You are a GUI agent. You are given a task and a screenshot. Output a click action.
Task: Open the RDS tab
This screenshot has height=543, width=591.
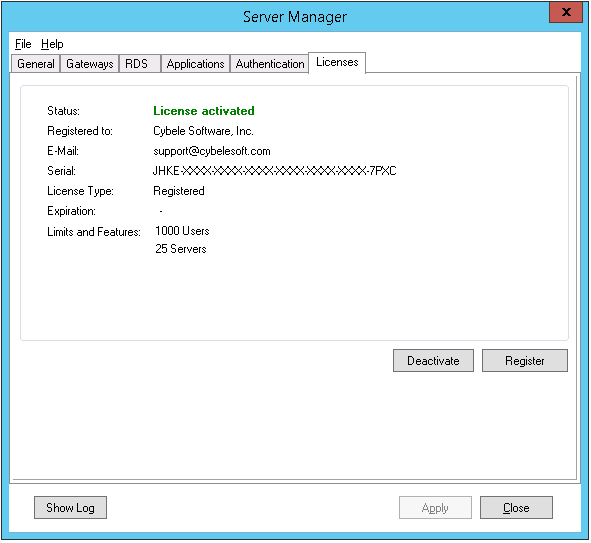(x=140, y=64)
